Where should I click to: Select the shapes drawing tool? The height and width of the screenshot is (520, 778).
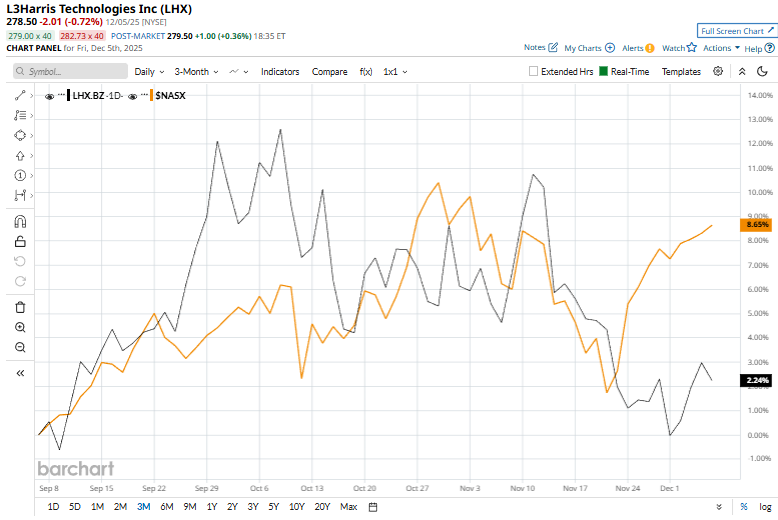(x=20, y=135)
